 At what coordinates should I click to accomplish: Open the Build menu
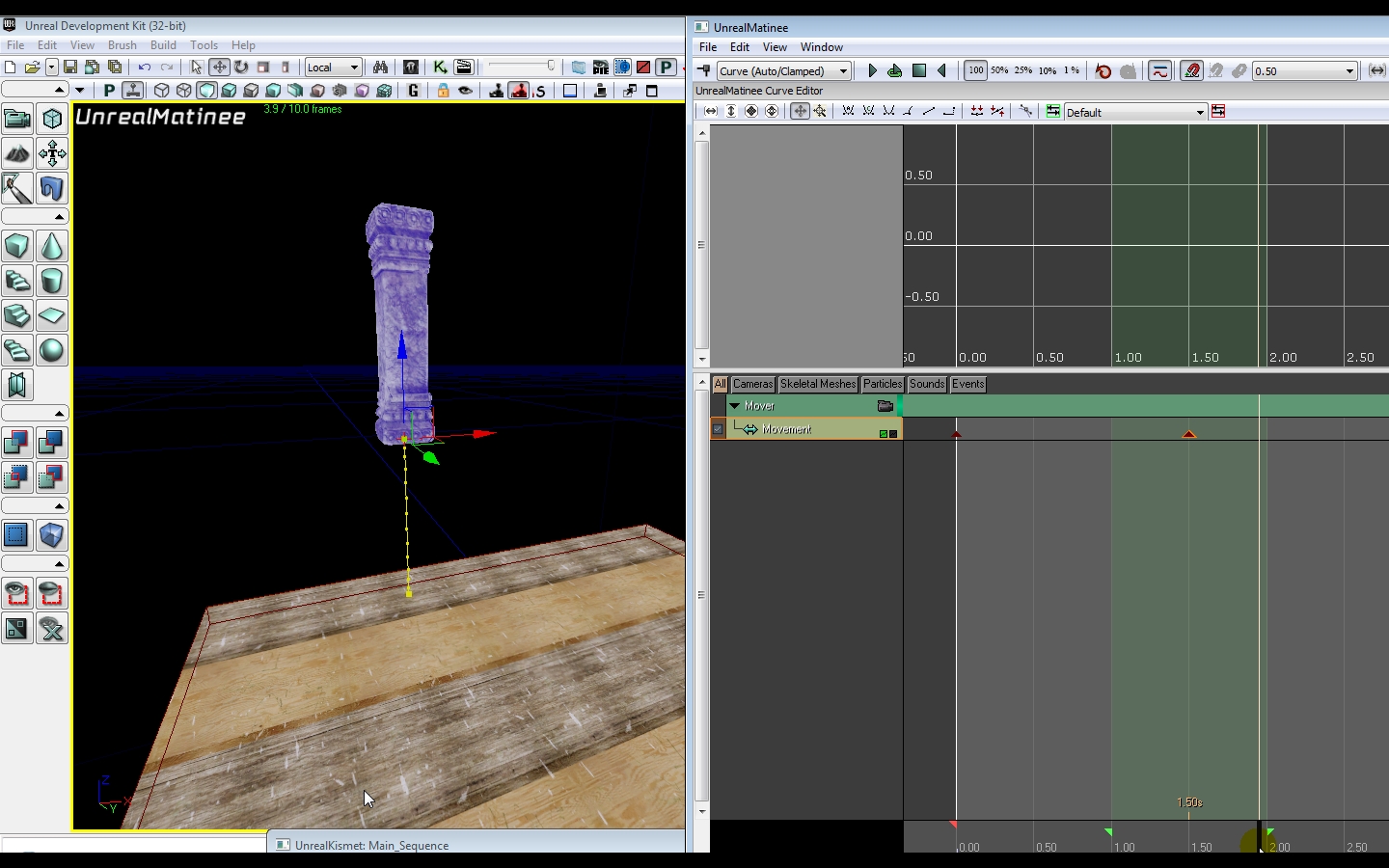163,45
